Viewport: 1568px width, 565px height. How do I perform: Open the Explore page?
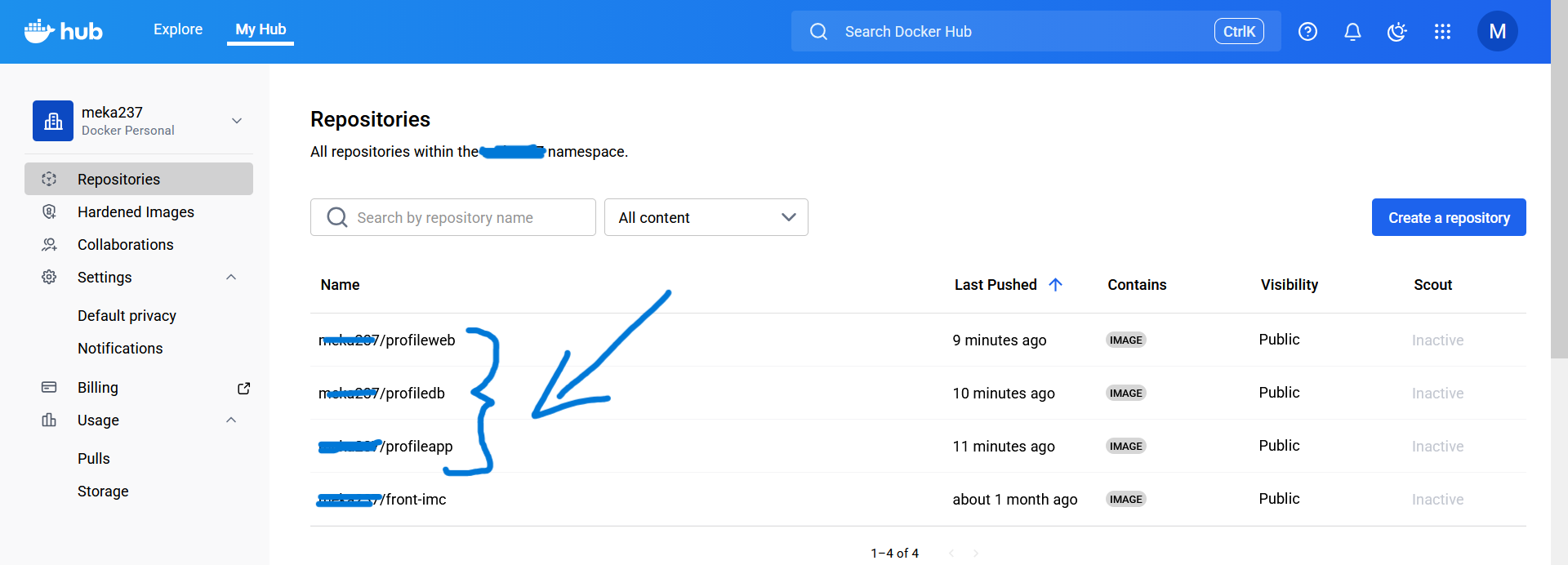point(178,29)
